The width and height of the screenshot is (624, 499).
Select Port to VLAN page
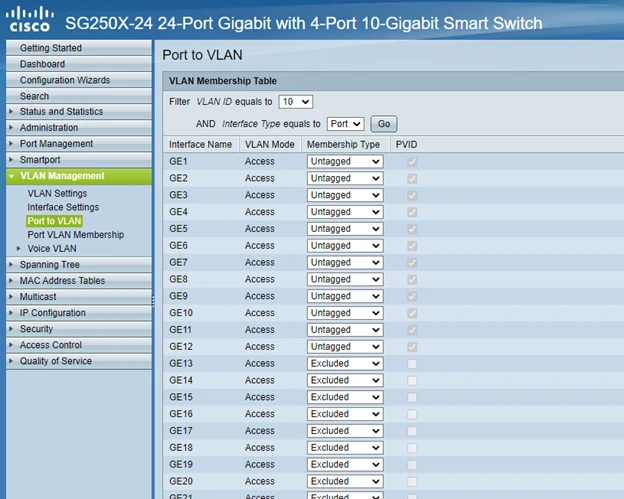tap(55, 221)
